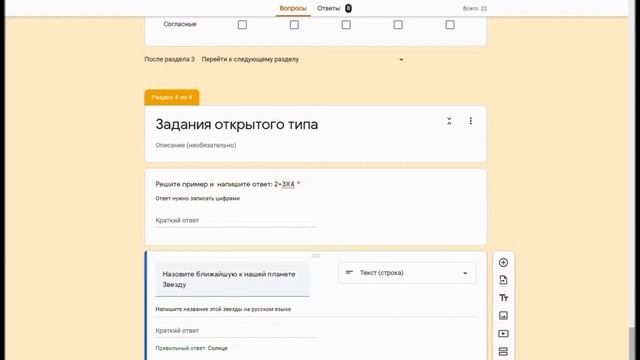The image size is (640, 360).
Task: Click the Add image icon
Action: coord(503,316)
